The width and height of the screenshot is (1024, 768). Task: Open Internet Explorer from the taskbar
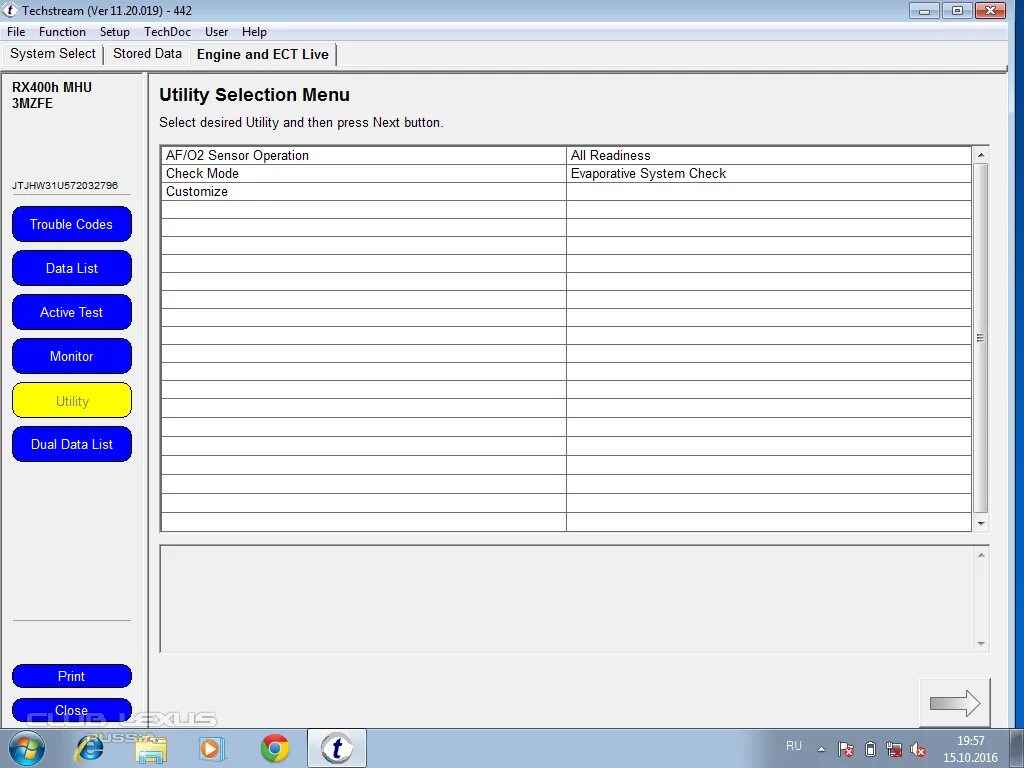pyautogui.click(x=89, y=748)
